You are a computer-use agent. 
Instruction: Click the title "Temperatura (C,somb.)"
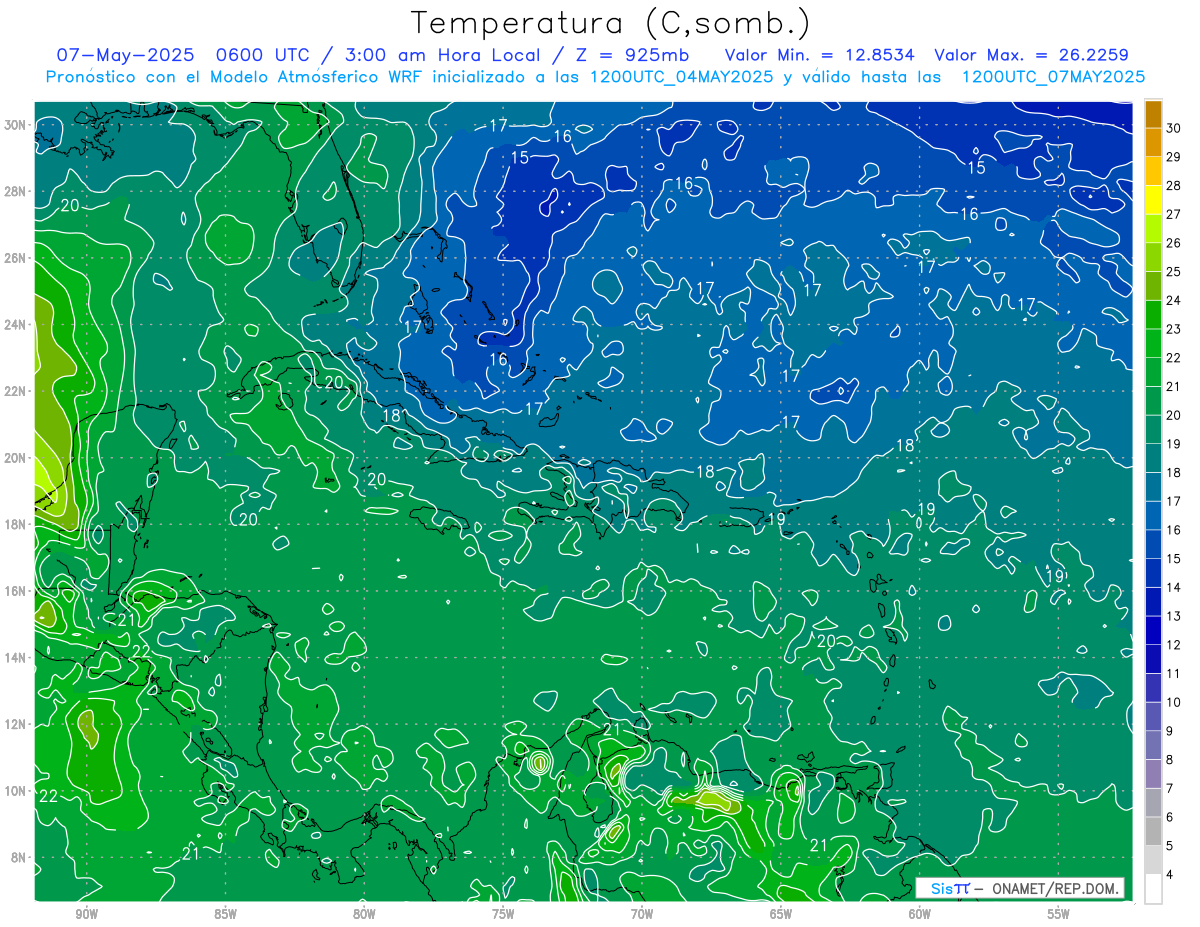pyautogui.click(x=611, y=23)
